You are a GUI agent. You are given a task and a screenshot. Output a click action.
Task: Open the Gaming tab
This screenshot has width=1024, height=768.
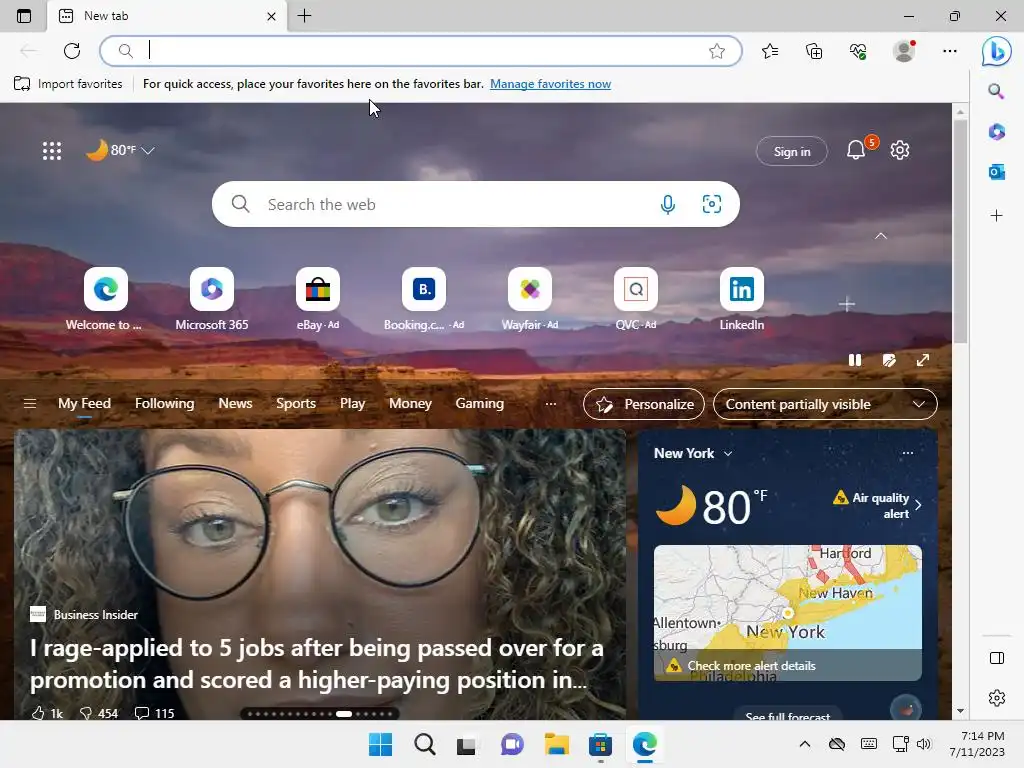click(x=479, y=404)
